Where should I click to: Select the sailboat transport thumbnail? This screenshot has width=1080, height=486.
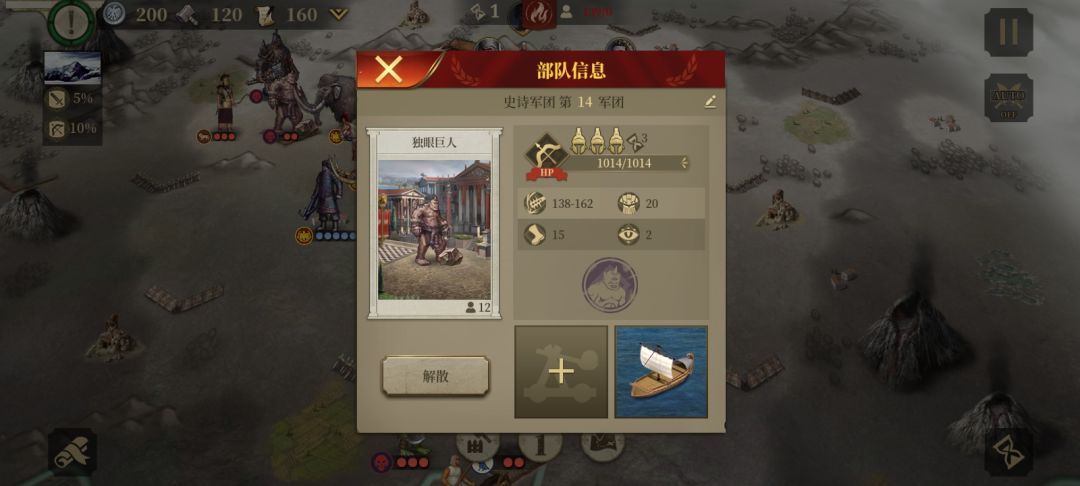(661, 372)
